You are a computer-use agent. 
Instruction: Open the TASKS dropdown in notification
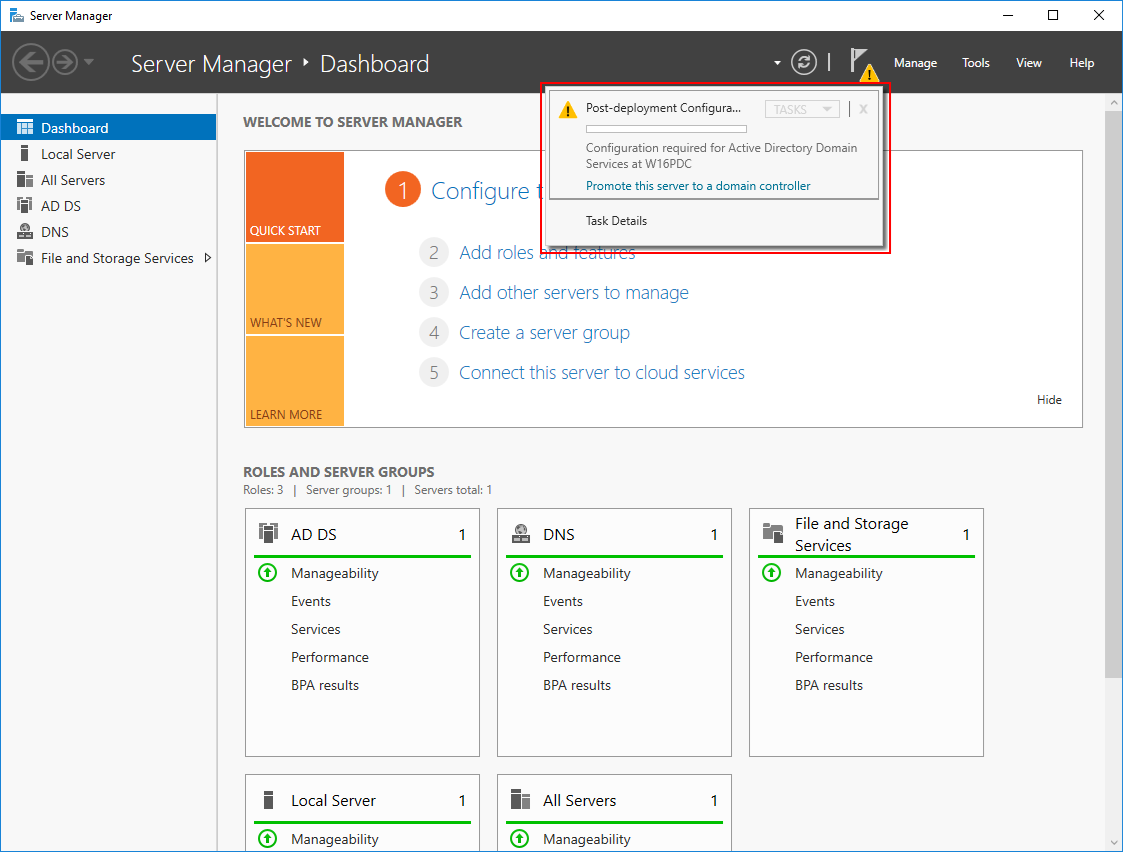(802, 109)
